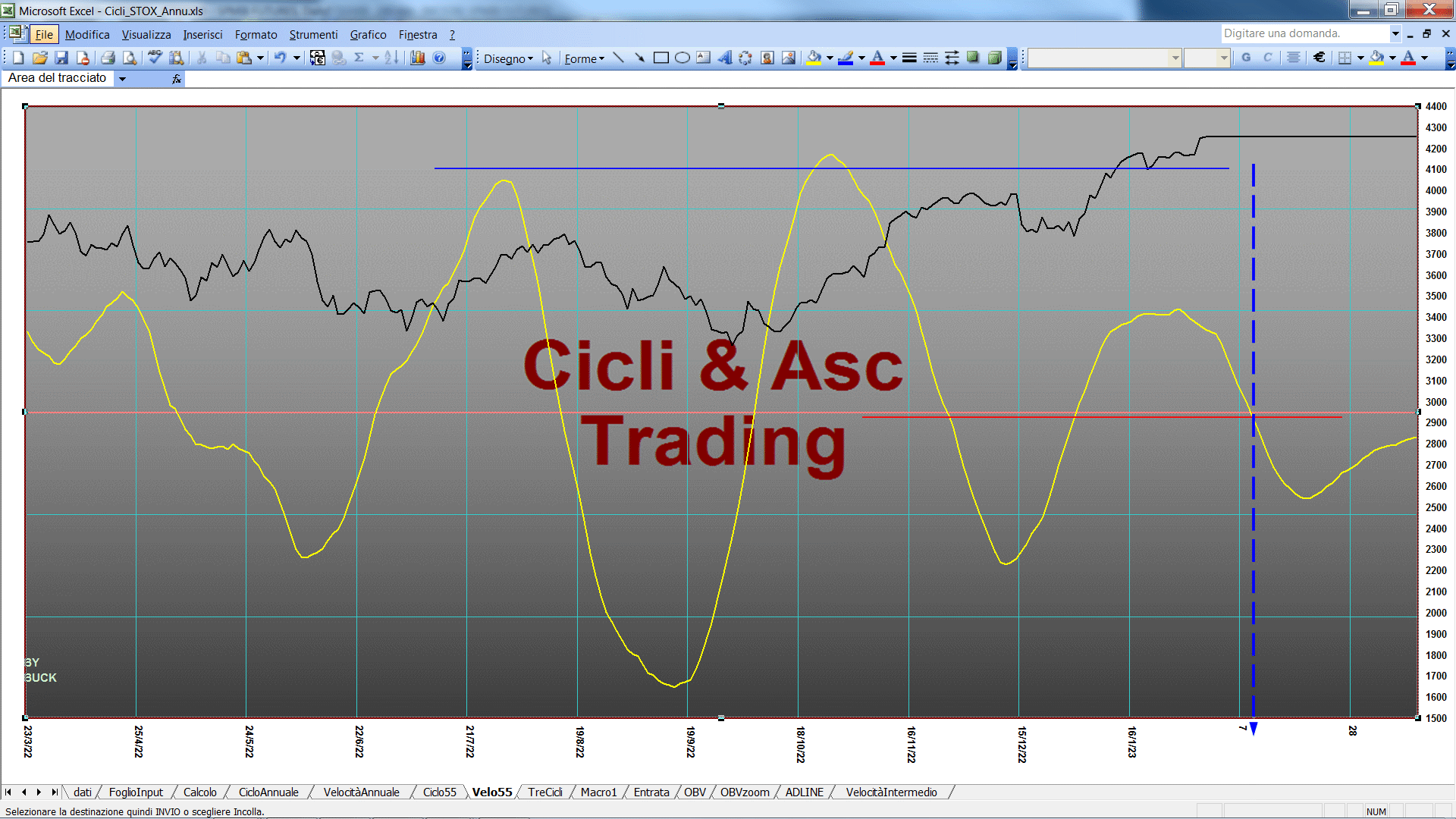
Task: Toggle italic C formatting button
Action: (1267, 58)
